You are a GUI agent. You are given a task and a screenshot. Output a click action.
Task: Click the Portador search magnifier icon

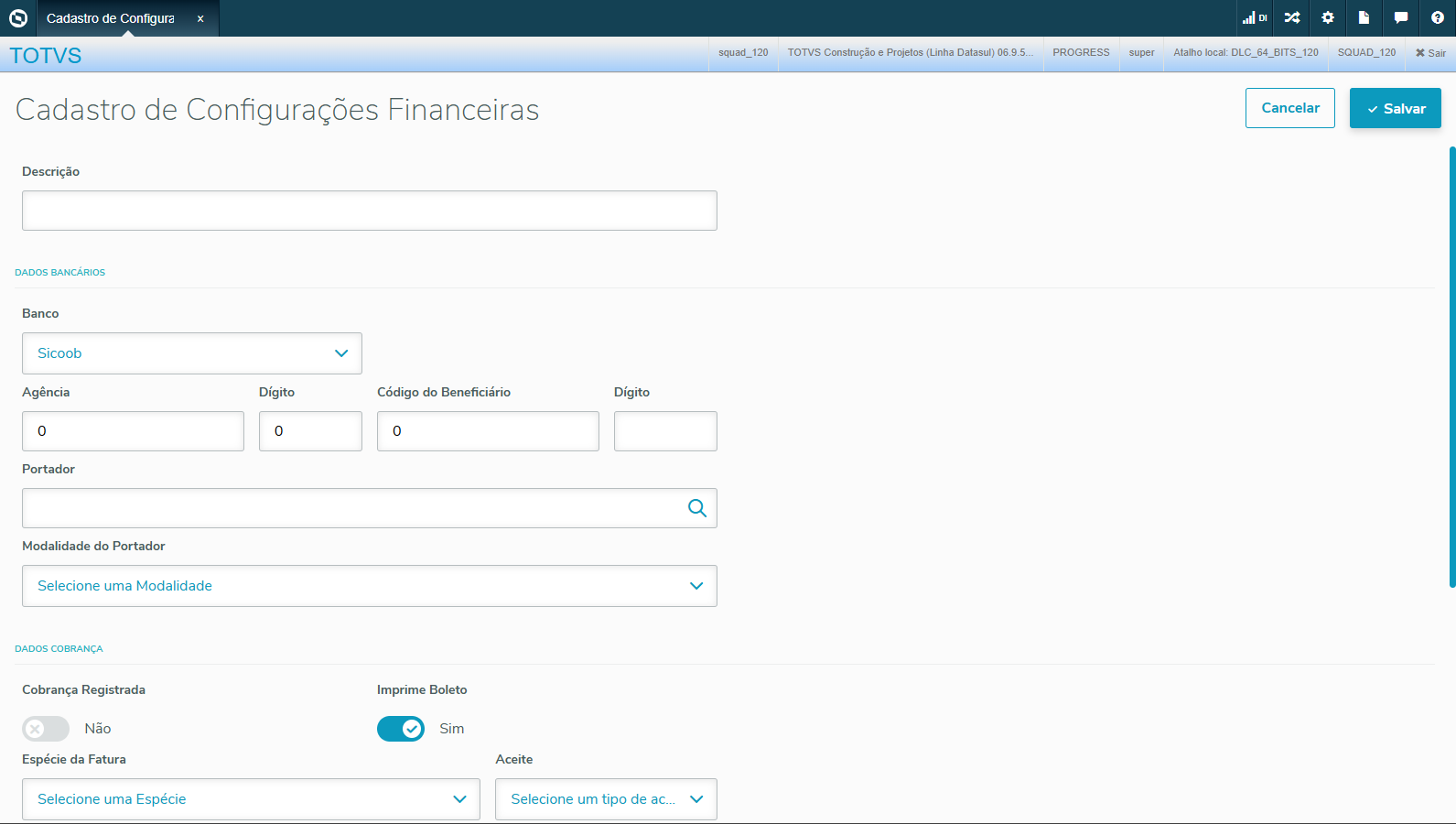click(x=697, y=508)
